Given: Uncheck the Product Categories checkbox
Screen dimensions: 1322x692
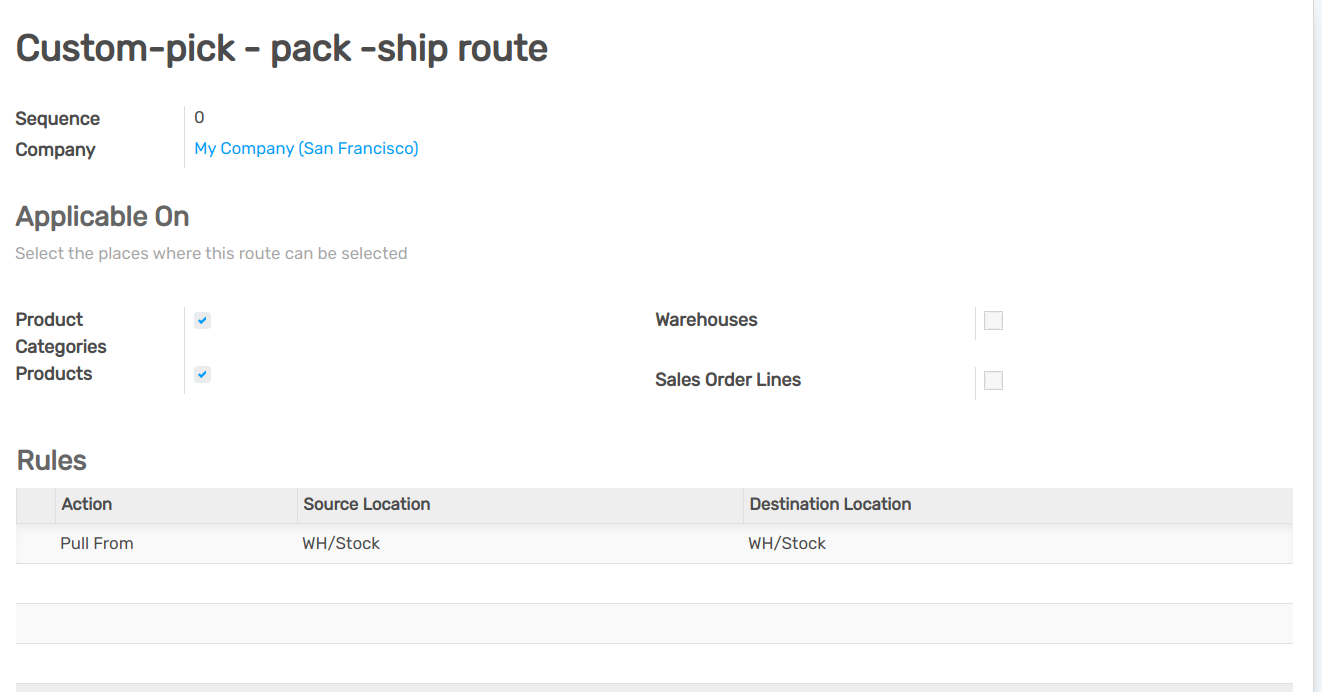Looking at the screenshot, I should tap(202, 321).
